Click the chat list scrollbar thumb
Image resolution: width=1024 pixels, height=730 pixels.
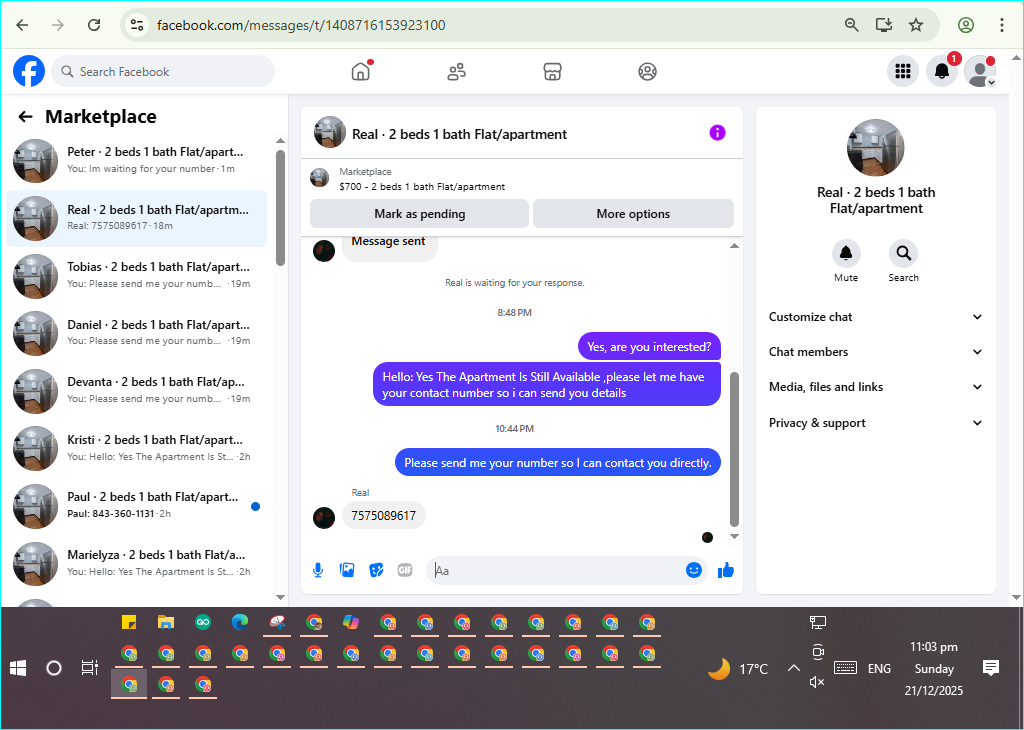[x=280, y=208]
